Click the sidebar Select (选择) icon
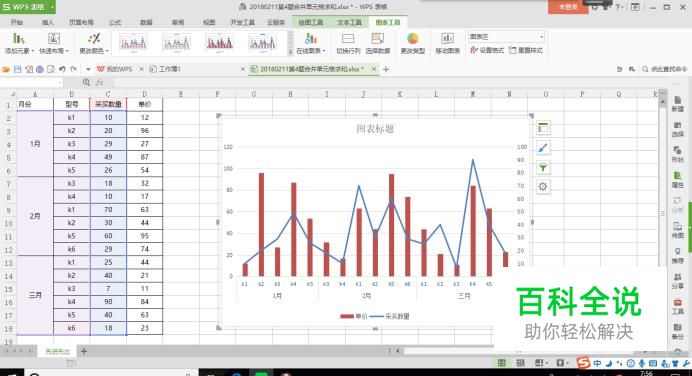This screenshot has height=376, width=692. point(677,130)
